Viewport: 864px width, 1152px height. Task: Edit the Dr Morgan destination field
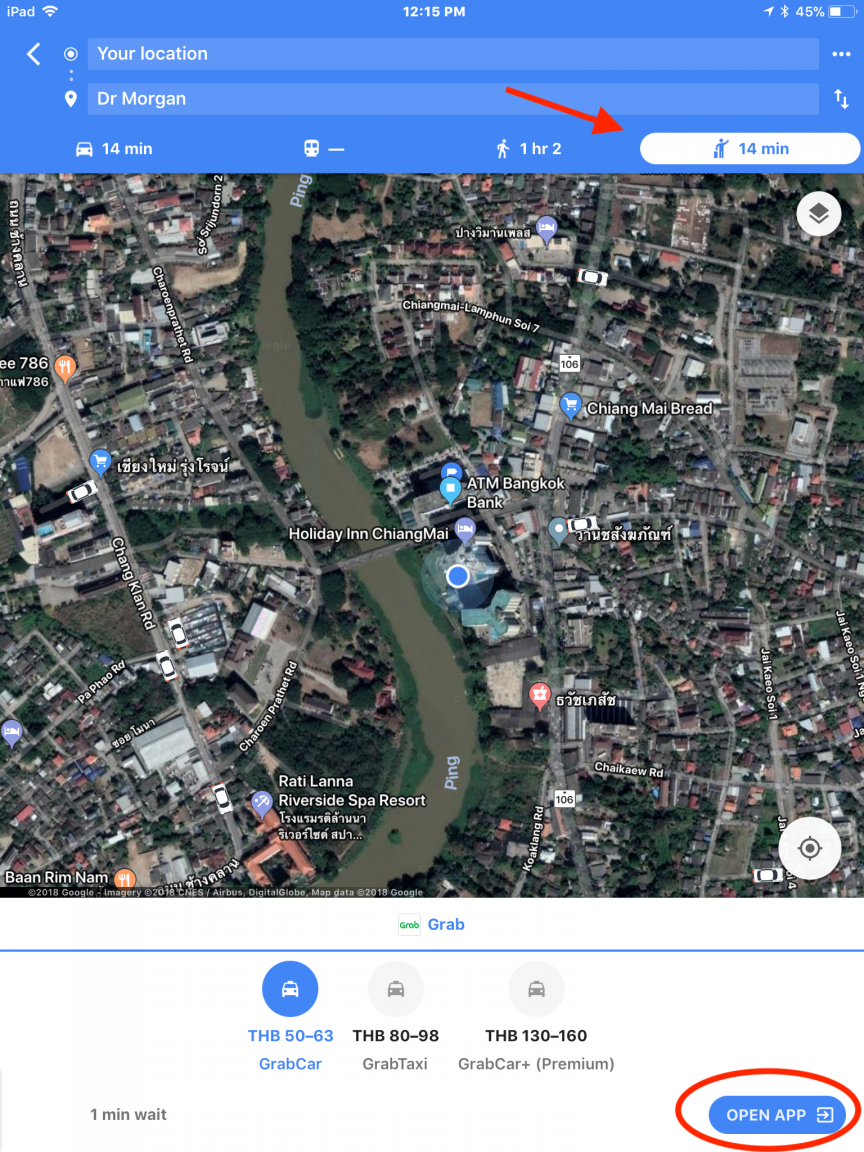pos(453,98)
